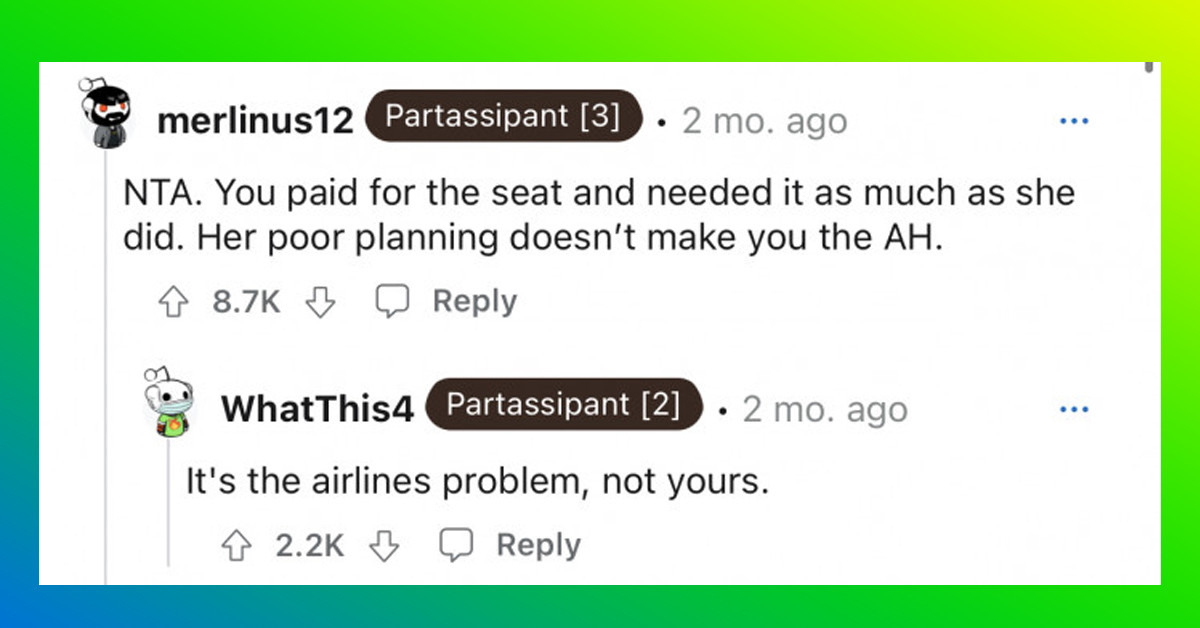Click the Reply speech bubble under merlinus12's comment

393,300
